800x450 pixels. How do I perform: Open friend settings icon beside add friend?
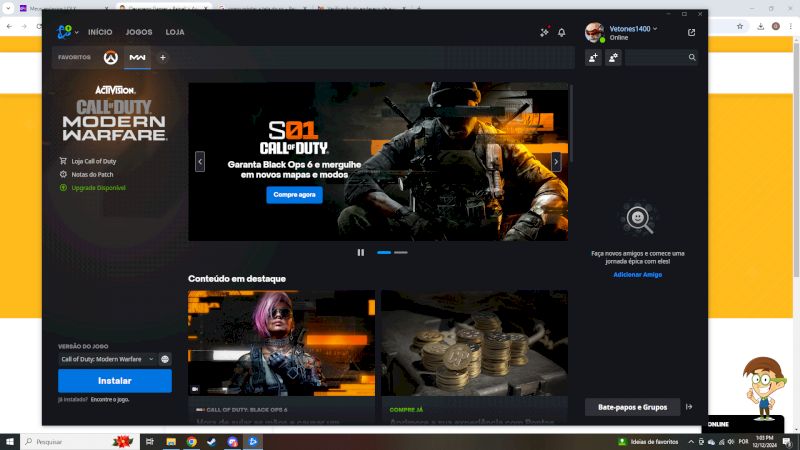click(x=613, y=58)
